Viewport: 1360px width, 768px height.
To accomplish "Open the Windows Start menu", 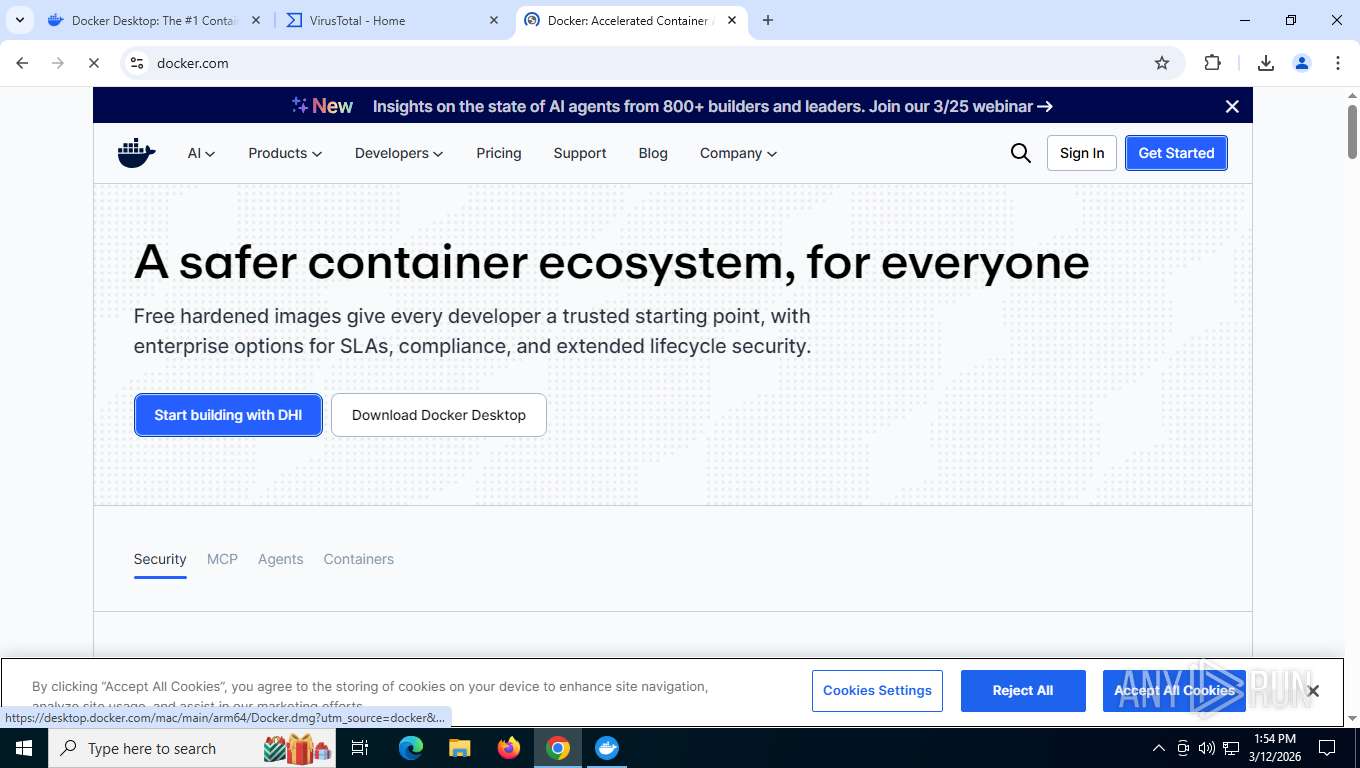I will point(24,748).
